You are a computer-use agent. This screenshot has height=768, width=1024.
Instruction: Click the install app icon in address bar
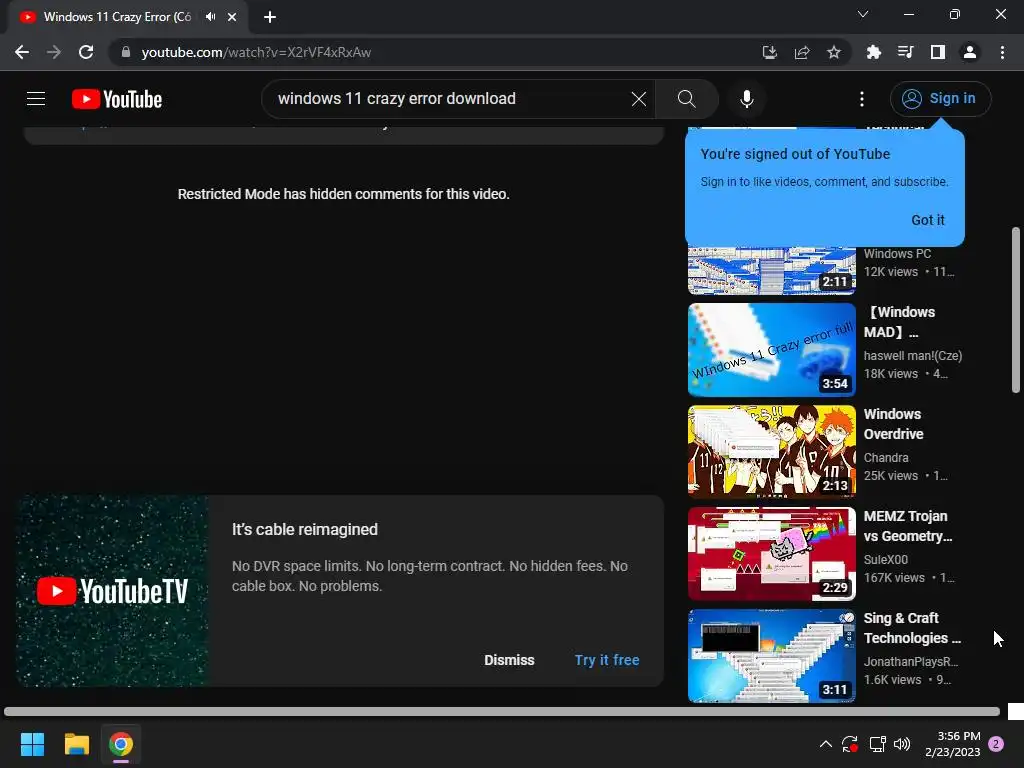(769, 52)
